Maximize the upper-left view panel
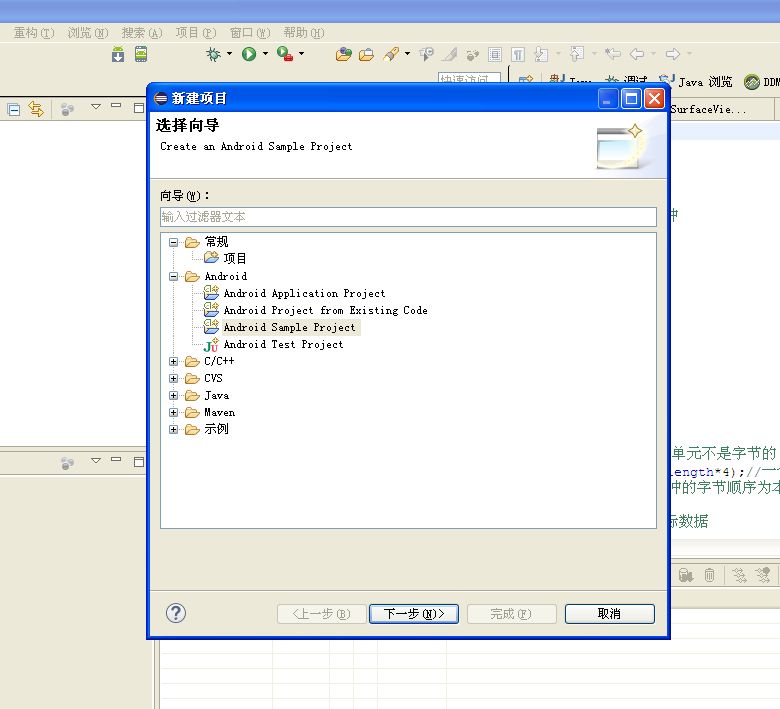The width and height of the screenshot is (780, 709). 139,108
